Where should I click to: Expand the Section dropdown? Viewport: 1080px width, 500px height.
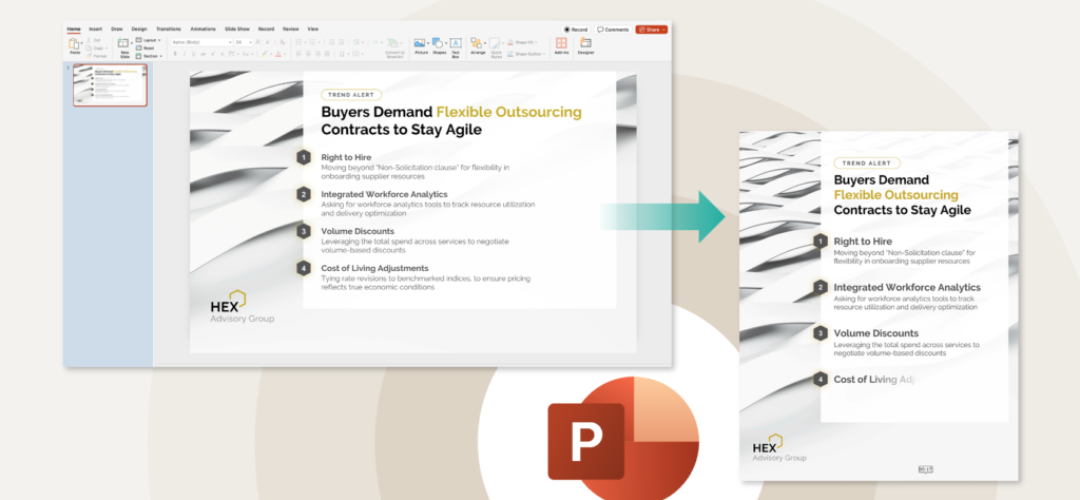(x=149, y=56)
